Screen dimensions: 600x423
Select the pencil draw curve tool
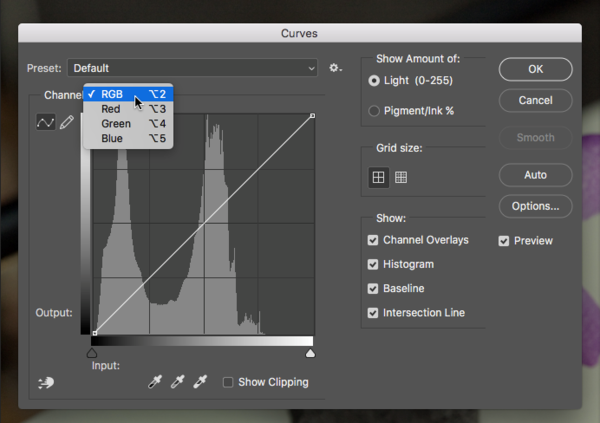[67, 122]
